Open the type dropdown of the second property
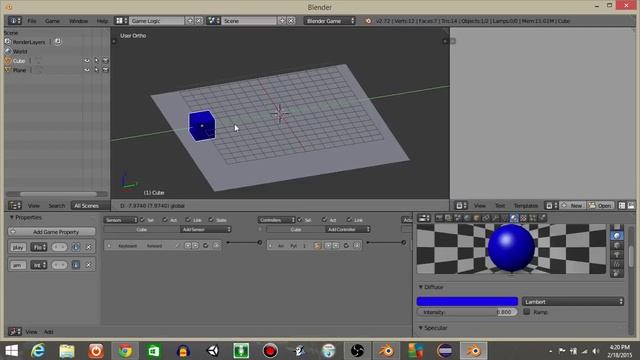The width and height of the screenshot is (640, 360). (39, 265)
